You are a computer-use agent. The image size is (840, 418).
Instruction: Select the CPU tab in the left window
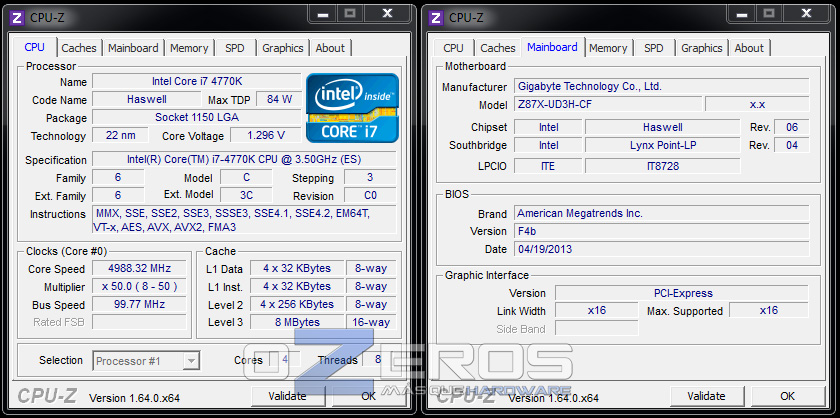pos(34,47)
